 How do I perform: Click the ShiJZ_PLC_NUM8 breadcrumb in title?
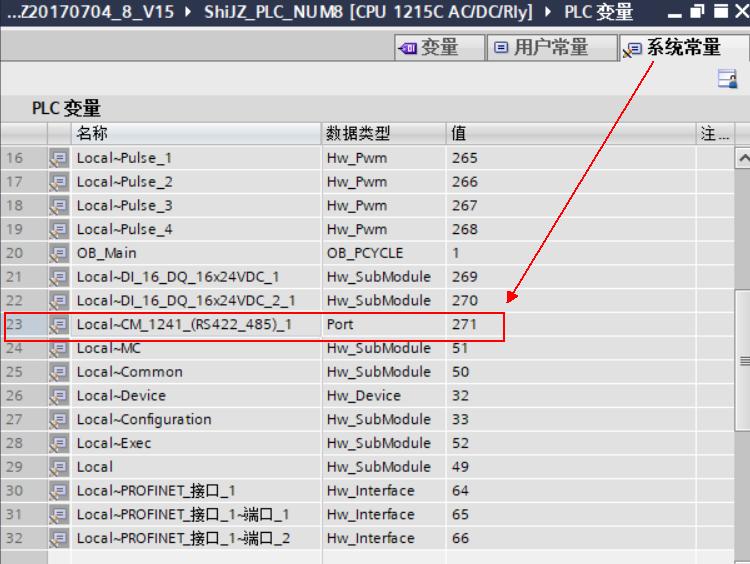368,11
